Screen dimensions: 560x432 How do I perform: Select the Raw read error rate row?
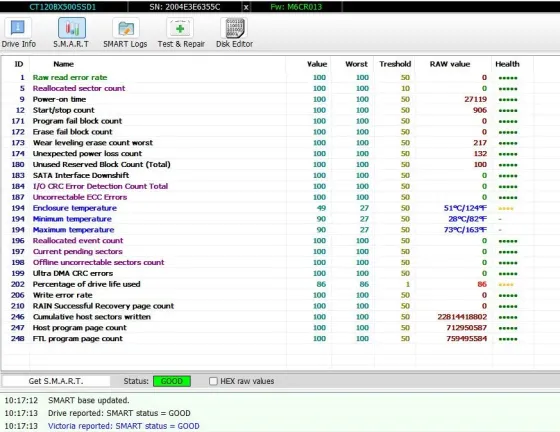(x=268, y=77)
